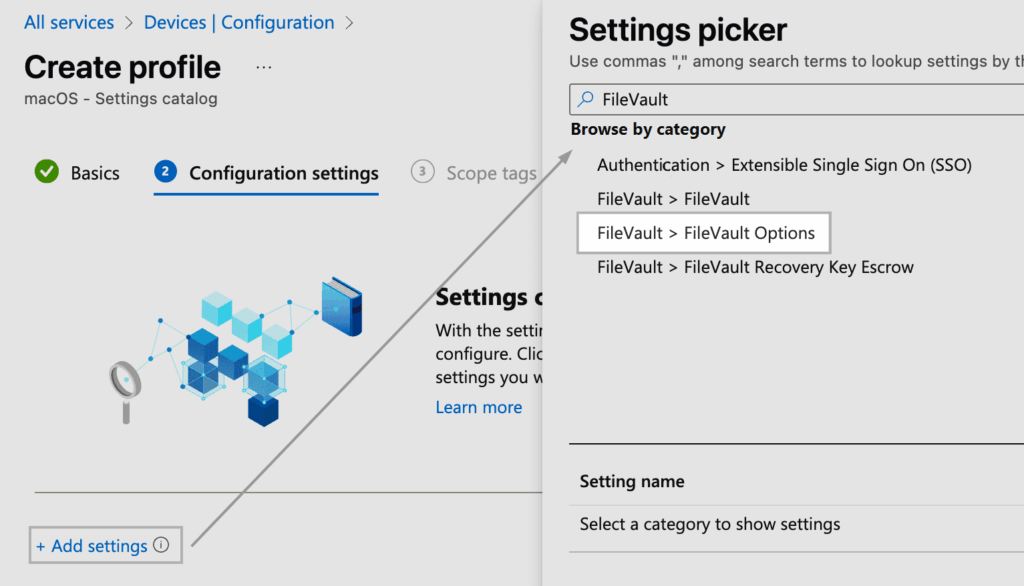This screenshot has width=1024, height=586.
Task: Open the Devices | Configuration breadcrumb
Action: click(239, 22)
